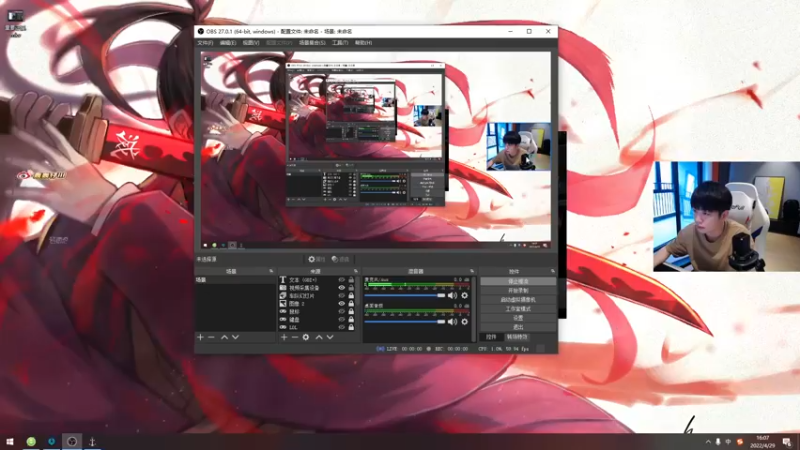The height and width of the screenshot is (450, 800).
Task: Pop out the 来源 dock with its header icon
Action: point(356,271)
